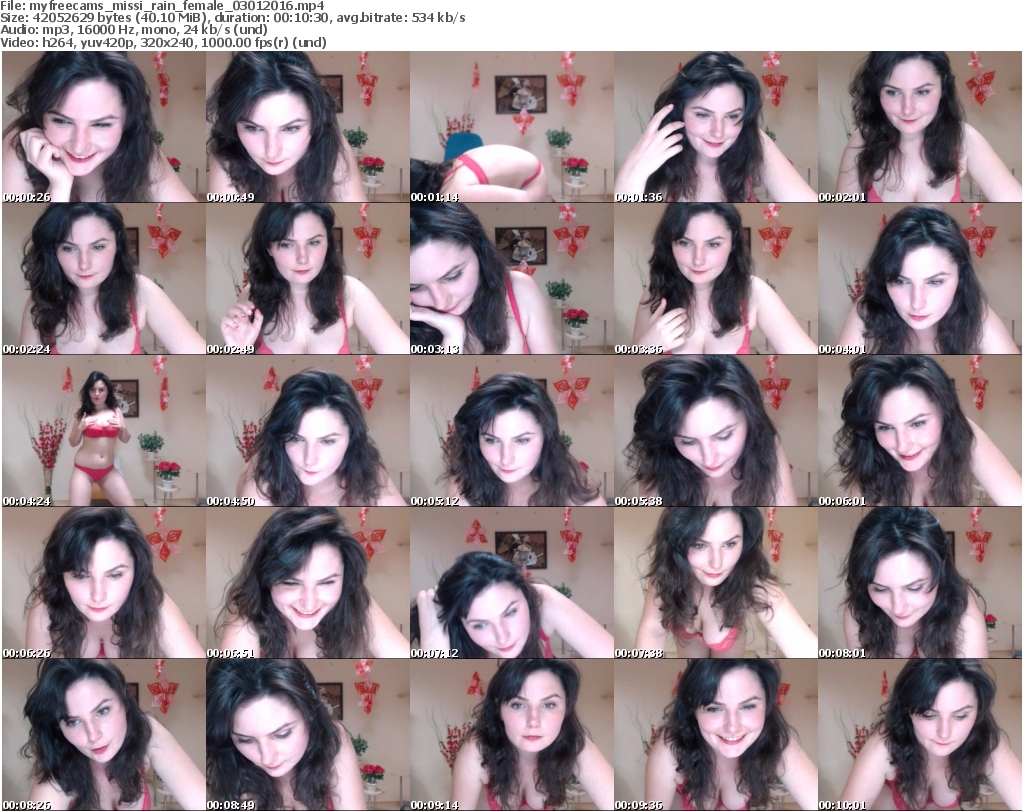This screenshot has height=811, width=1024.
Task: Select the thumbnail stamped 00:00:26
Action: tap(104, 127)
